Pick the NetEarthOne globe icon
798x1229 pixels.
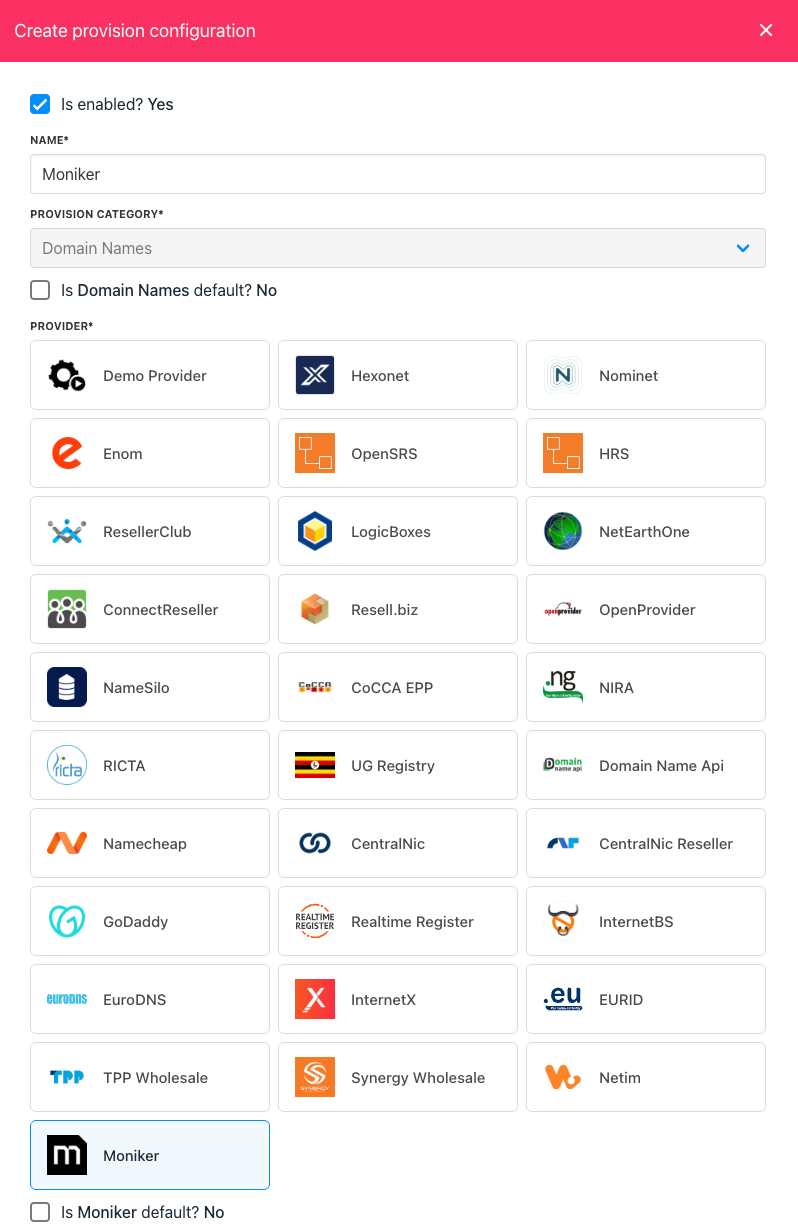point(563,531)
